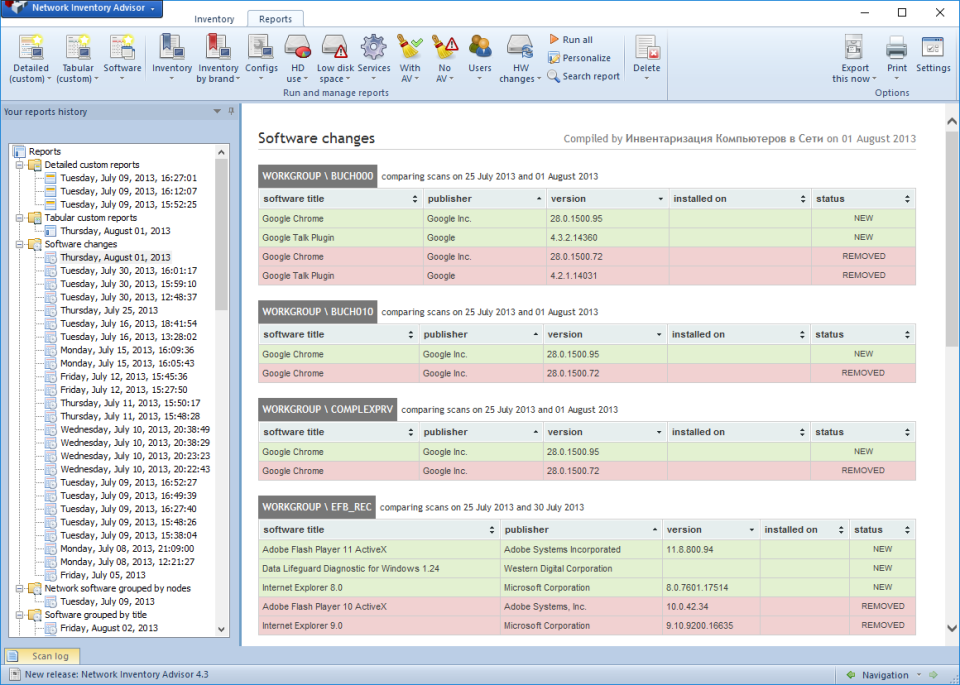960x685 pixels.
Task: Click Data Lifeguard Diagnostic for Windows 1.24
Action: click(x=351, y=569)
